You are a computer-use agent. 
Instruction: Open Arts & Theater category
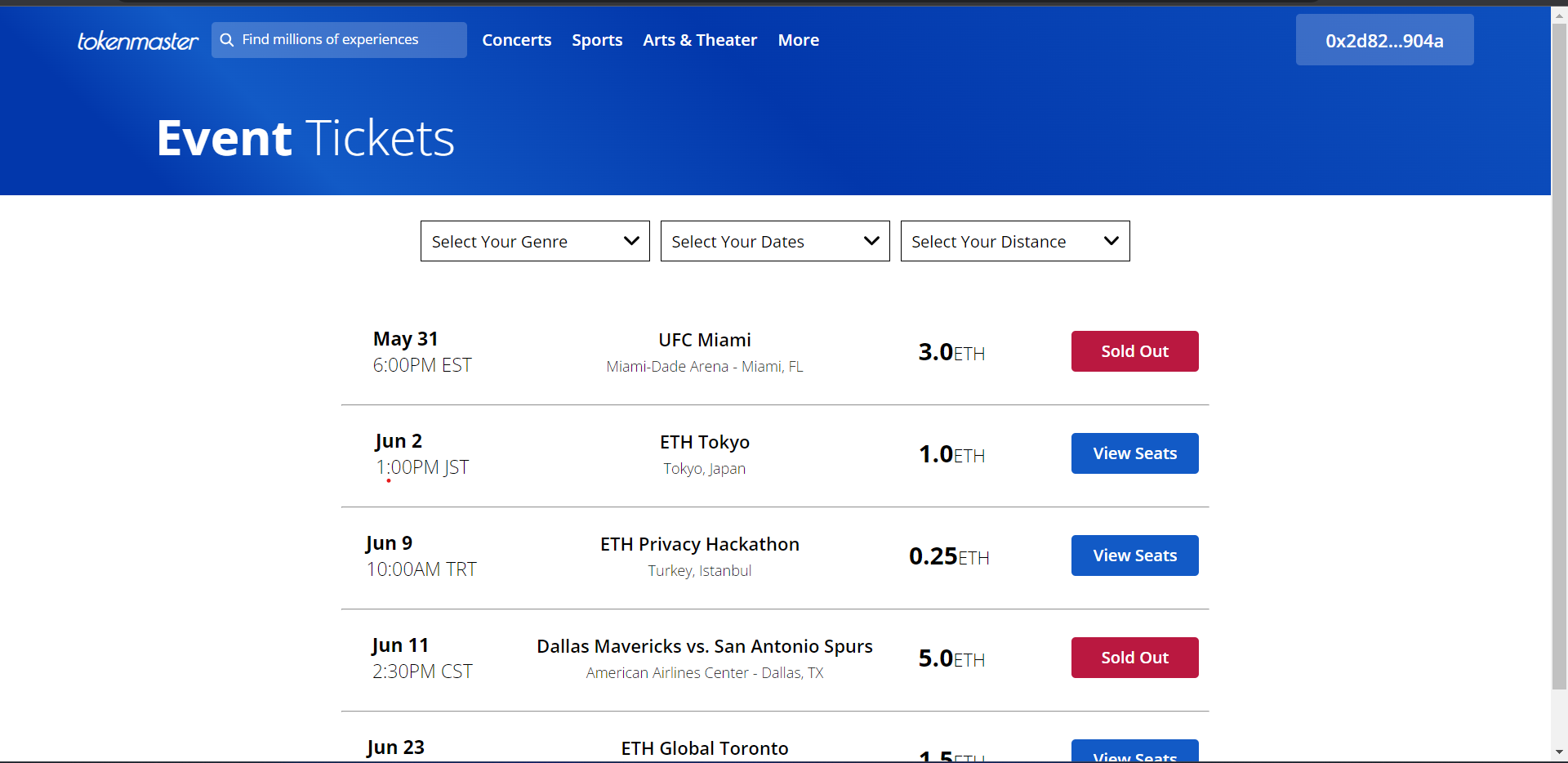click(700, 40)
